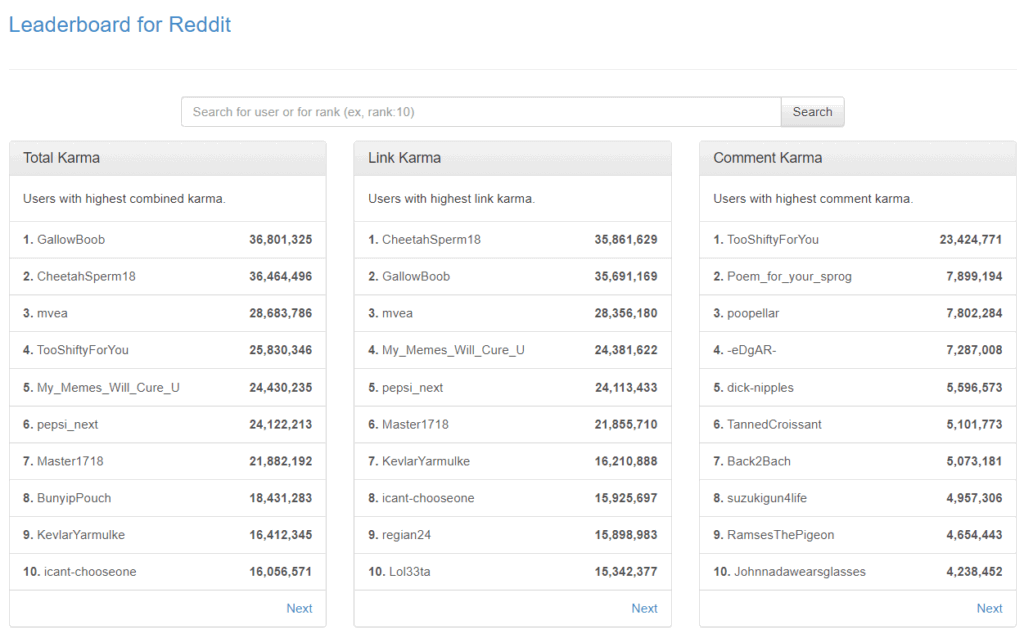Go to Next page of Link Karma
The height and width of the screenshot is (638, 1024).
pyautogui.click(x=644, y=608)
